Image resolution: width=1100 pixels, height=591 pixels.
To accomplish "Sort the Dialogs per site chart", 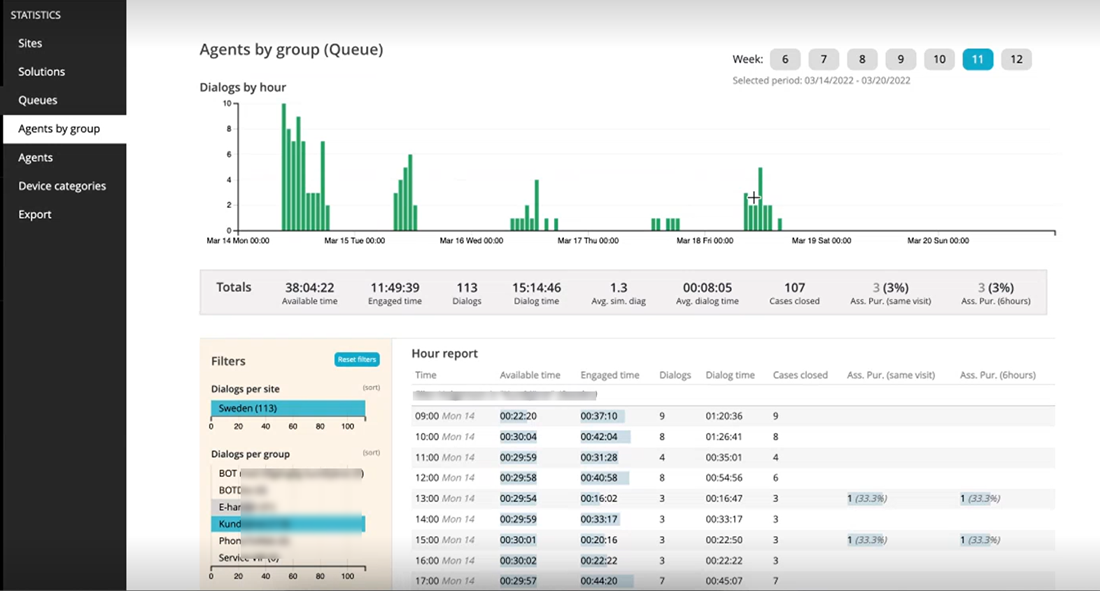I will (370, 388).
